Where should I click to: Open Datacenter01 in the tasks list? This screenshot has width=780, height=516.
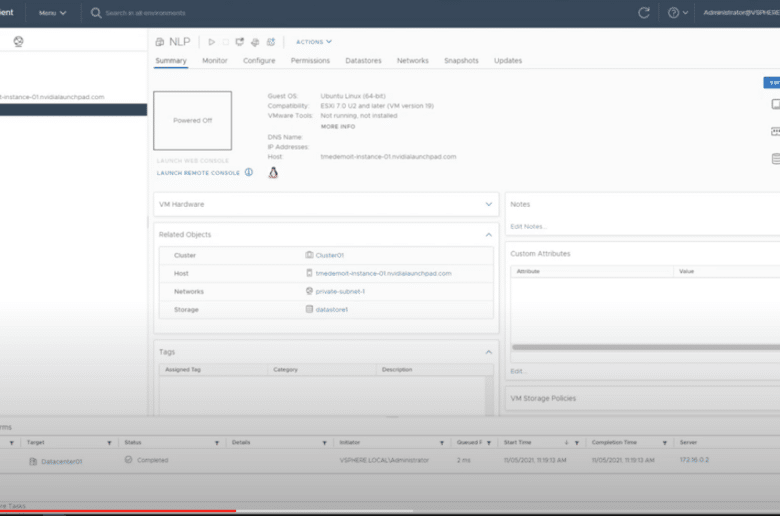coord(61,462)
